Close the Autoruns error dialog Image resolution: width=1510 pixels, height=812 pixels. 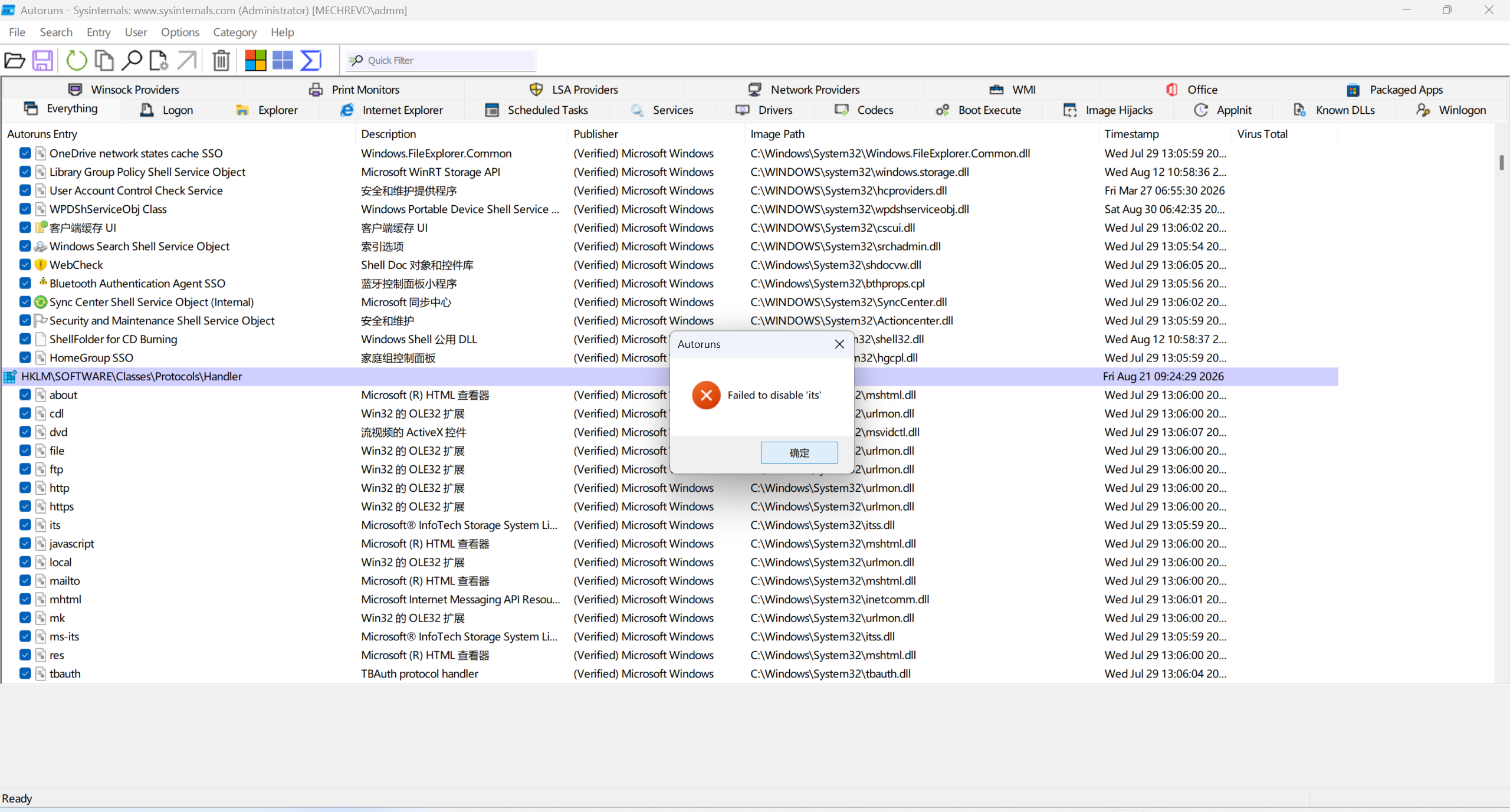tap(839, 344)
